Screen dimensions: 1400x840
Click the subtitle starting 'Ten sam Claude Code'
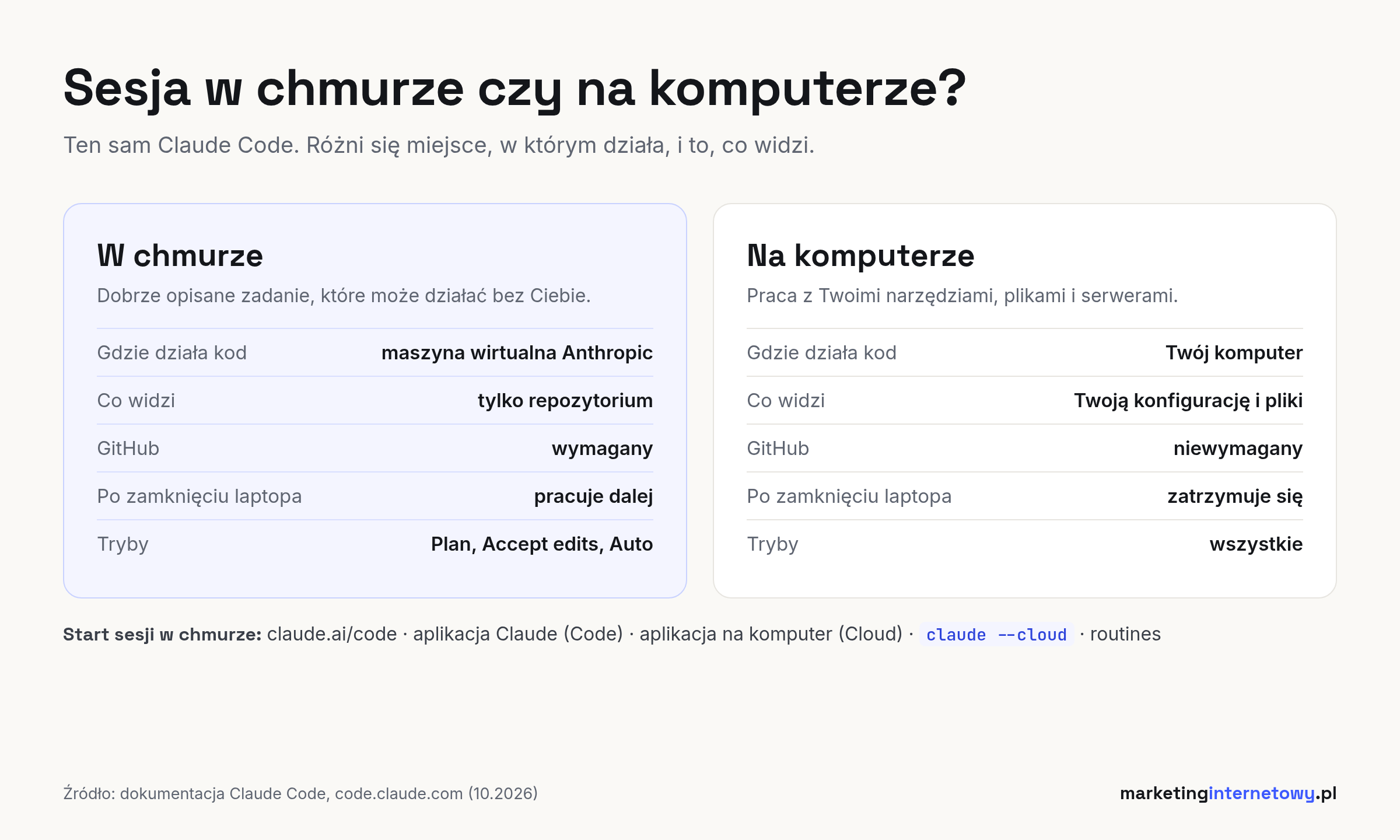tap(439, 145)
